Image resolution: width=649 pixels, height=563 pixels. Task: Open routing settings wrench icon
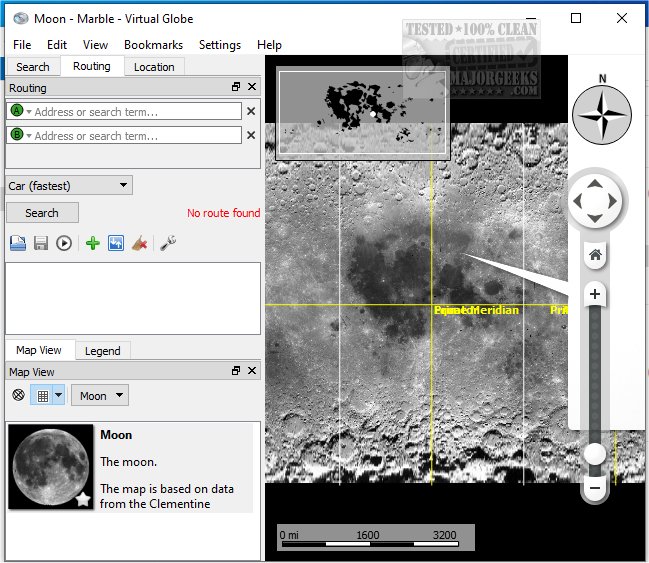click(168, 243)
